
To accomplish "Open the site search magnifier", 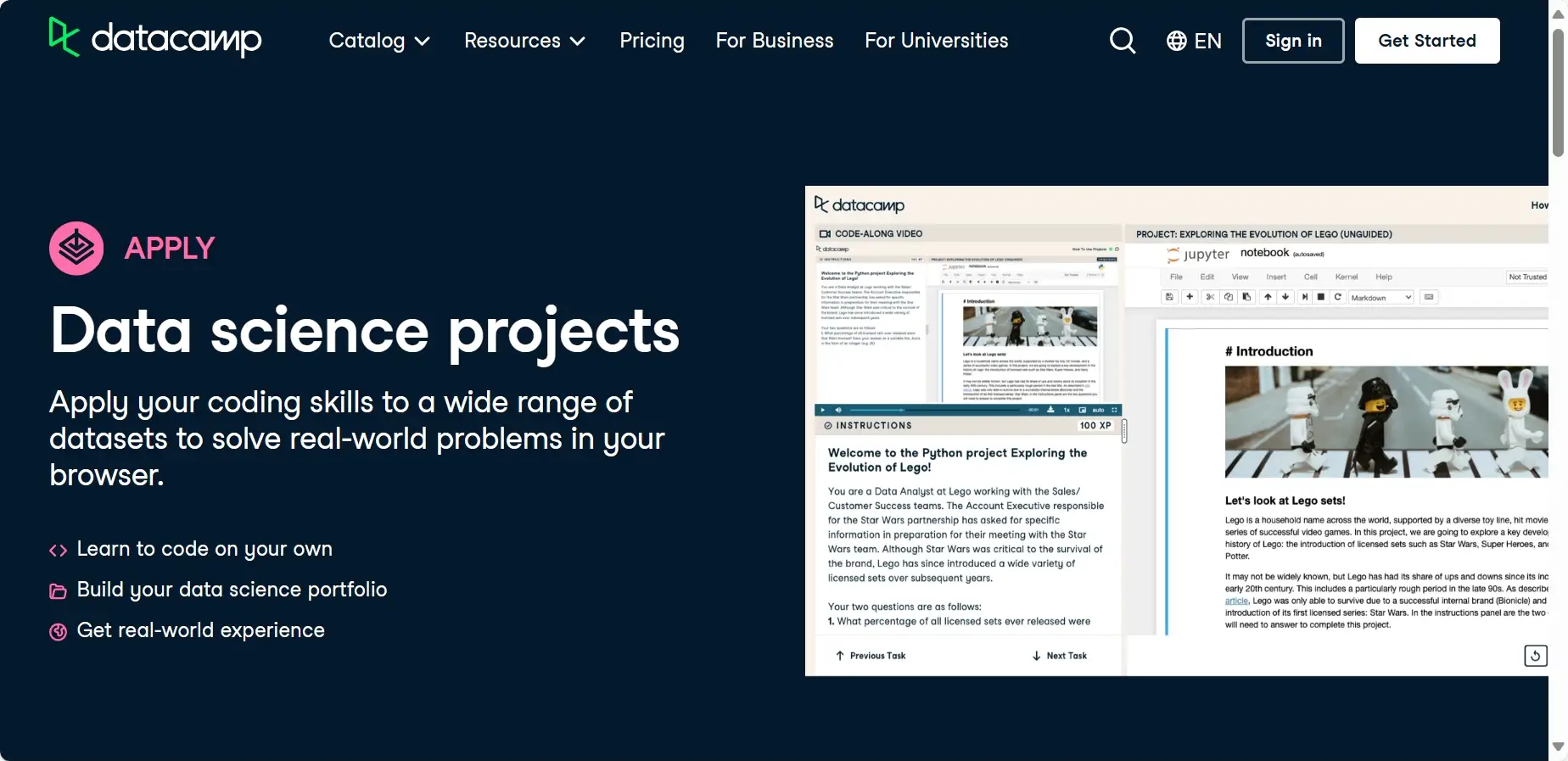I will (1123, 41).
